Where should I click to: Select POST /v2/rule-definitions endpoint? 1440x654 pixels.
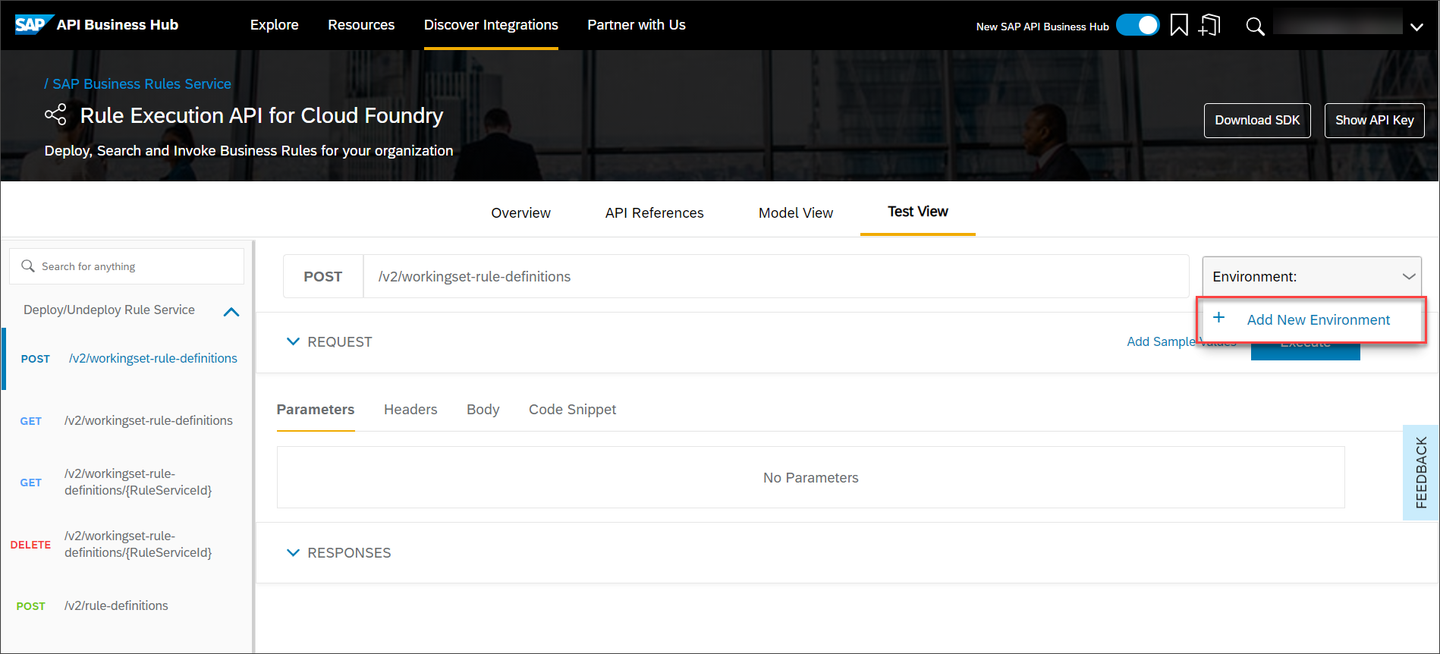[x=128, y=606]
